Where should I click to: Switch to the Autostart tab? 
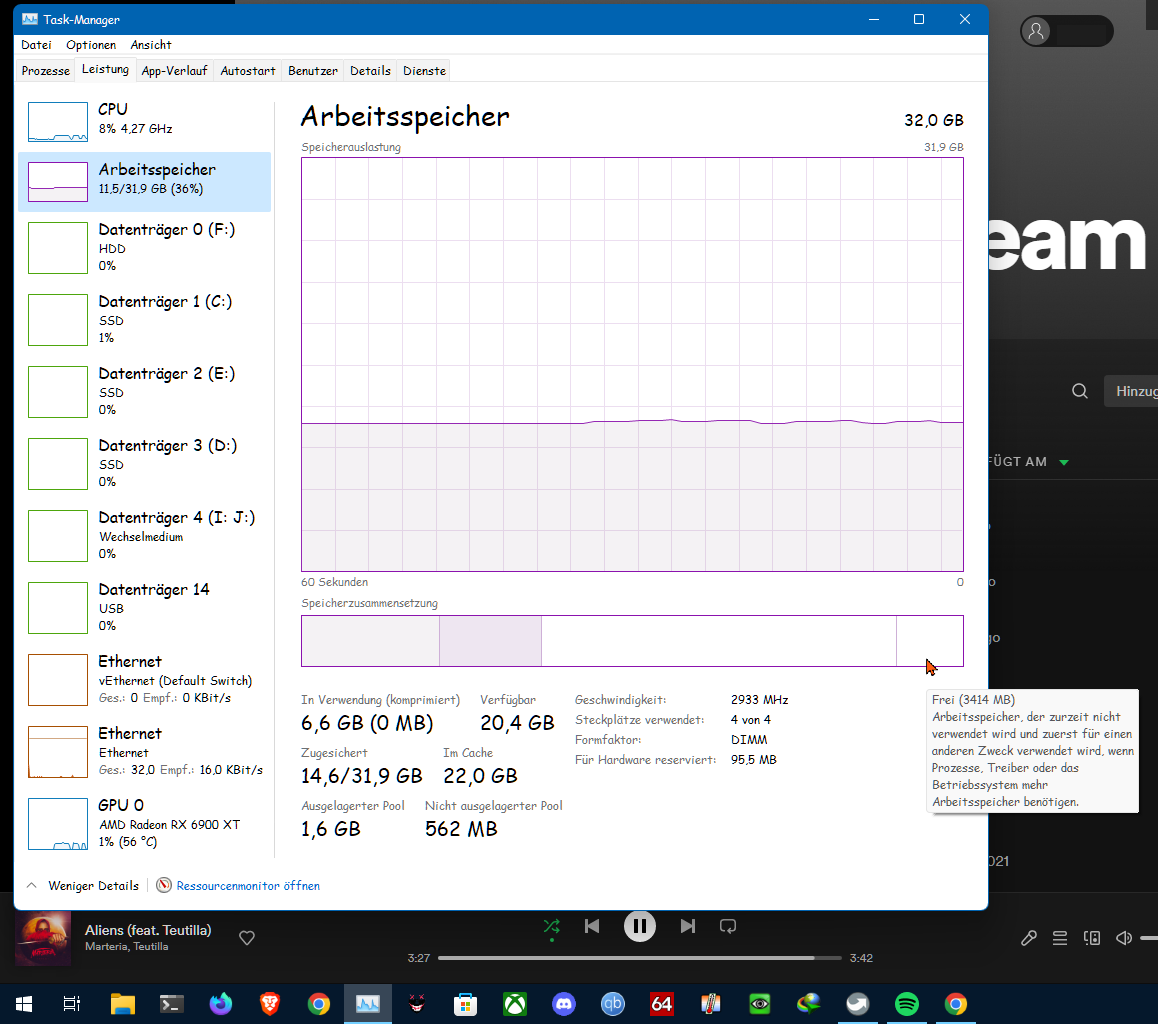point(247,71)
